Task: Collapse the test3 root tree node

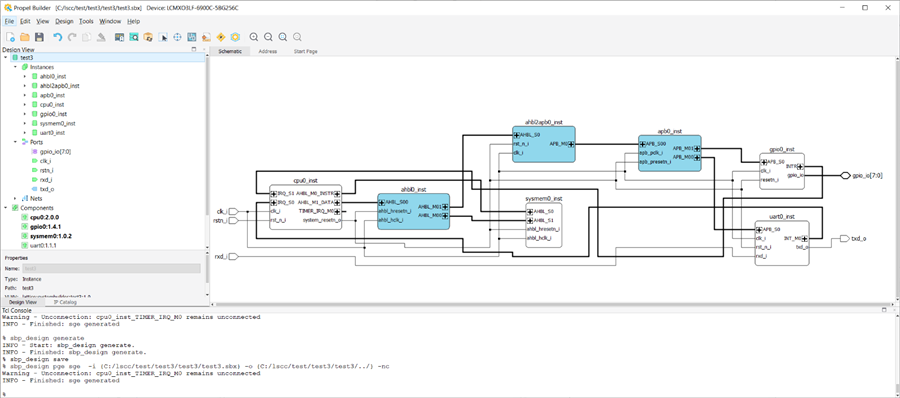Action: tap(5, 57)
